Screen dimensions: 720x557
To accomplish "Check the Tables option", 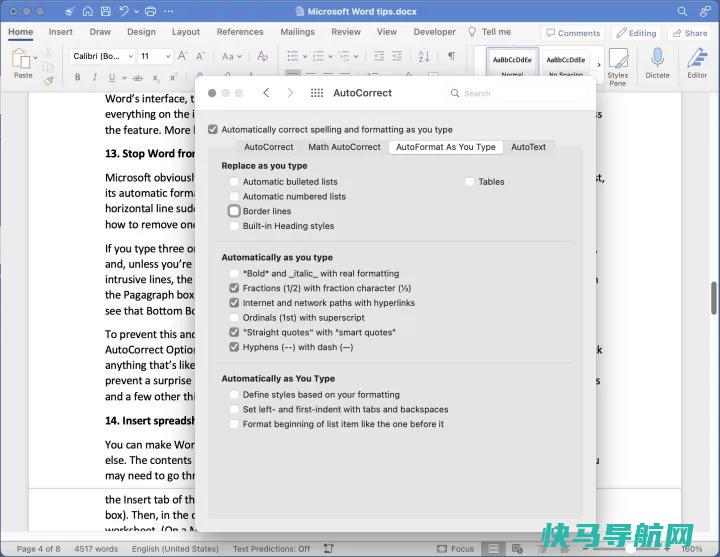I will (470, 182).
